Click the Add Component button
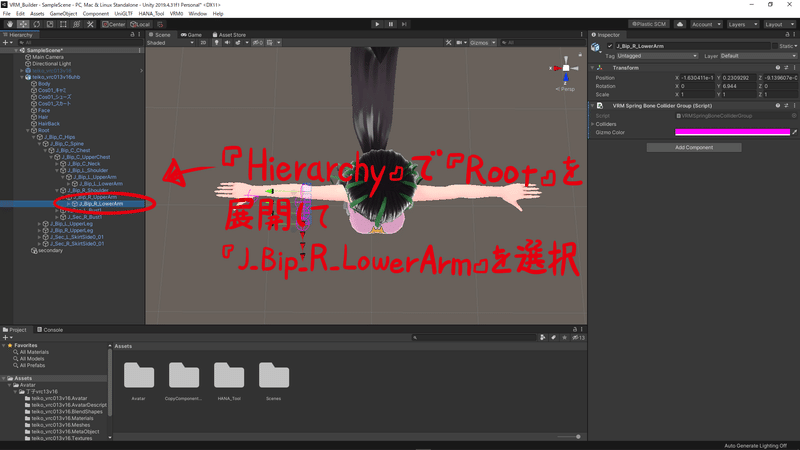Image resolution: width=800 pixels, height=450 pixels. [694, 147]
